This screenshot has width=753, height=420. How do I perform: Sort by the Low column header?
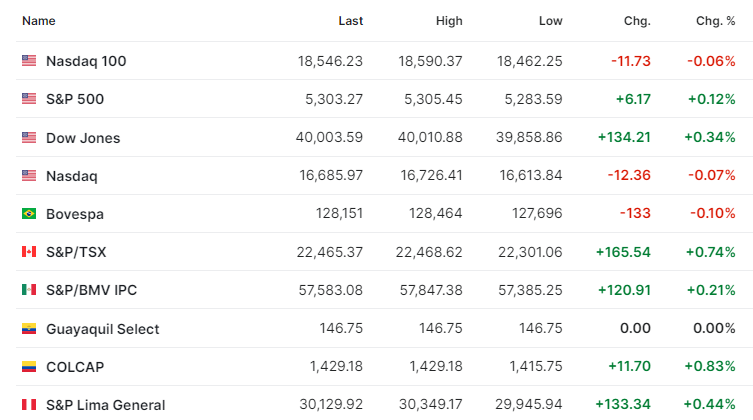click(x=550, y=21)
